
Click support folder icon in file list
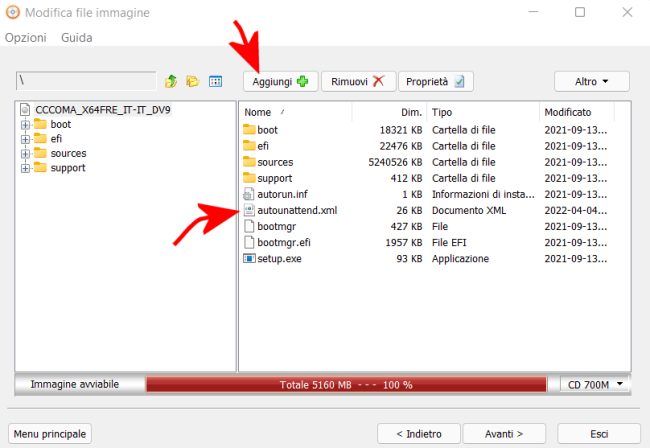249,178
